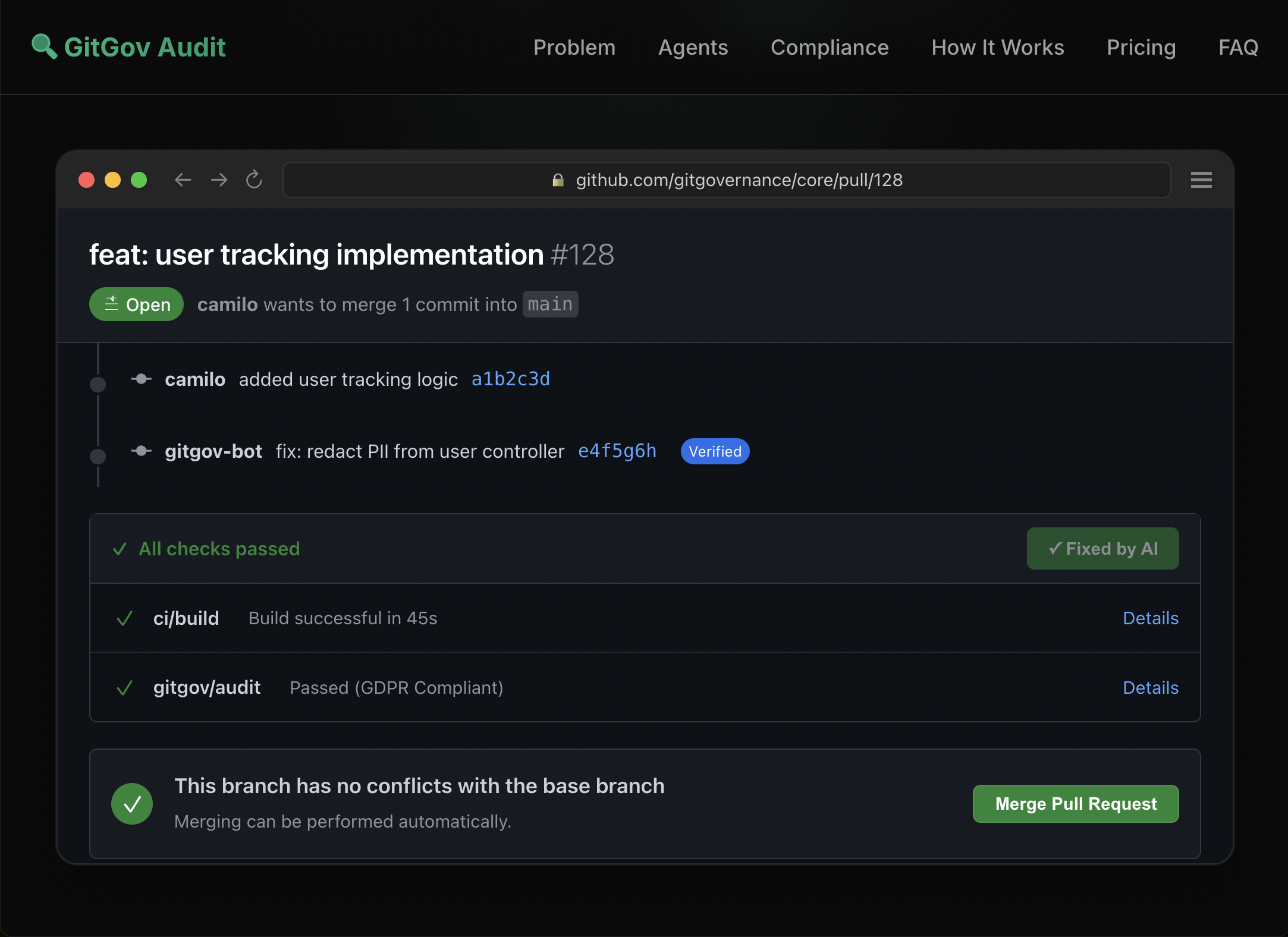Go to the Compliance nav item
The height and width of the screenshot is (937, 1288).
point(829,48)
